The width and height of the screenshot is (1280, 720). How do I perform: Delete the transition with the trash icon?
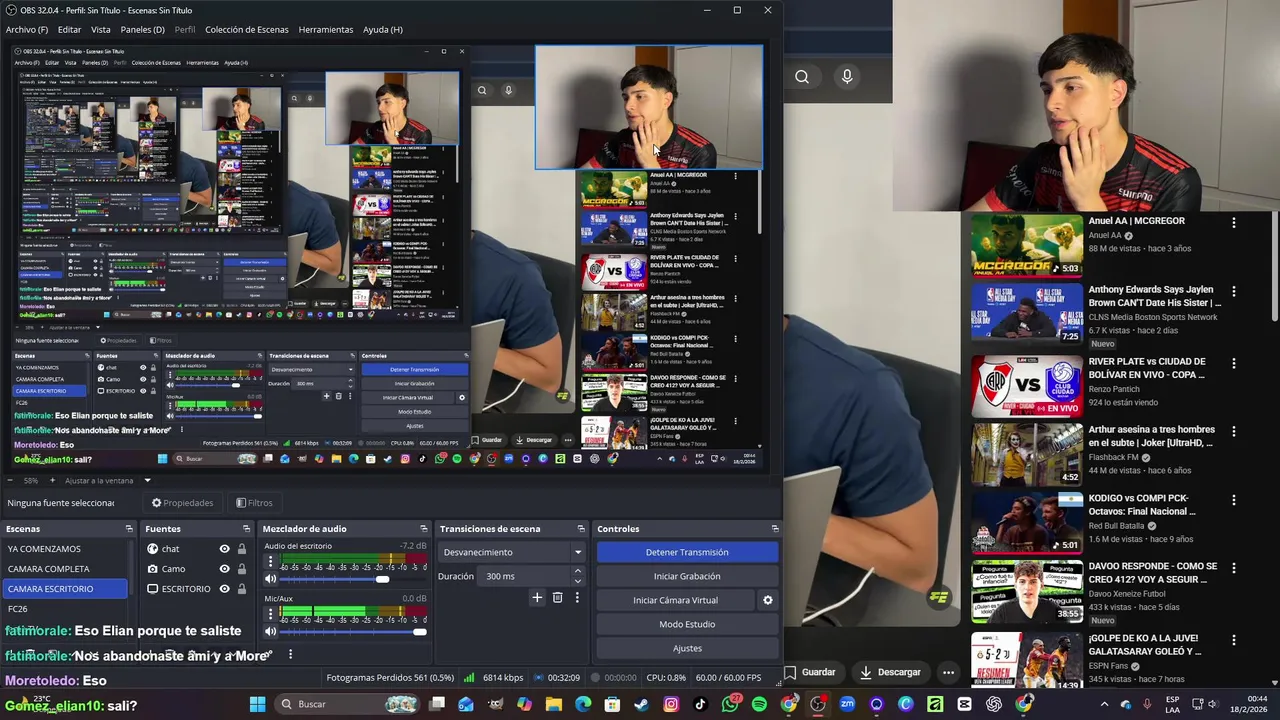558,598
